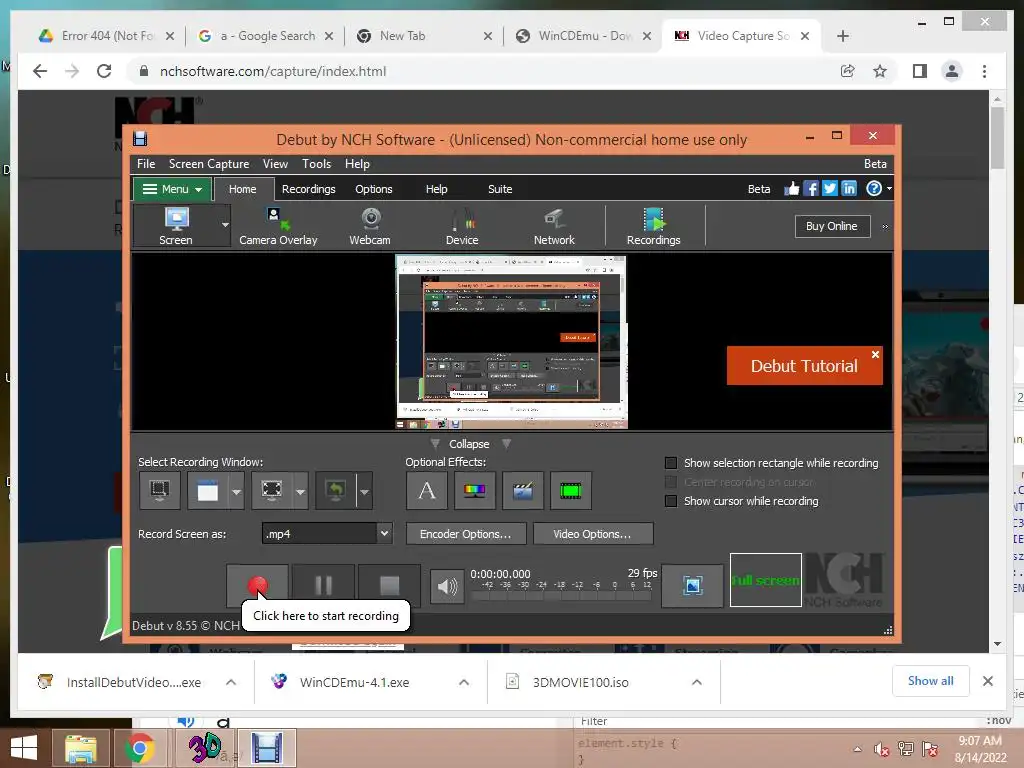
Task: Open Chrome side panel icon
Action: [920, 71]
